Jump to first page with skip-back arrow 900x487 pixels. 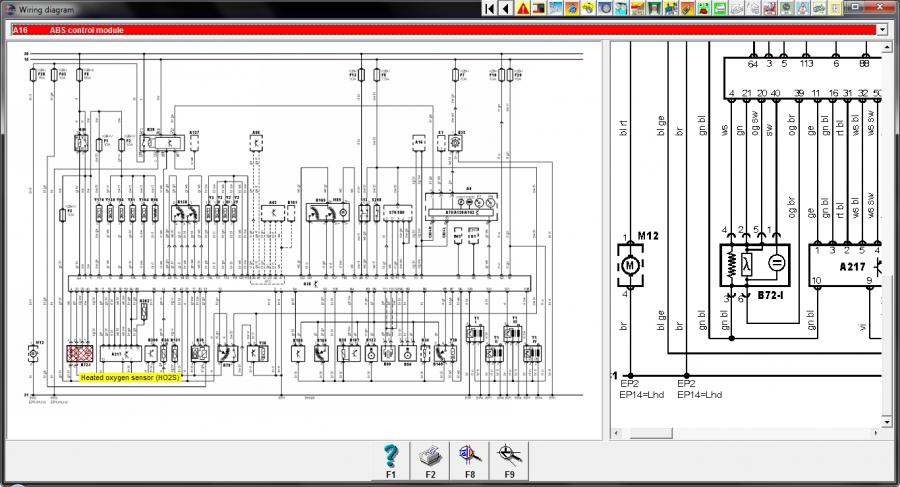[490, 8]
